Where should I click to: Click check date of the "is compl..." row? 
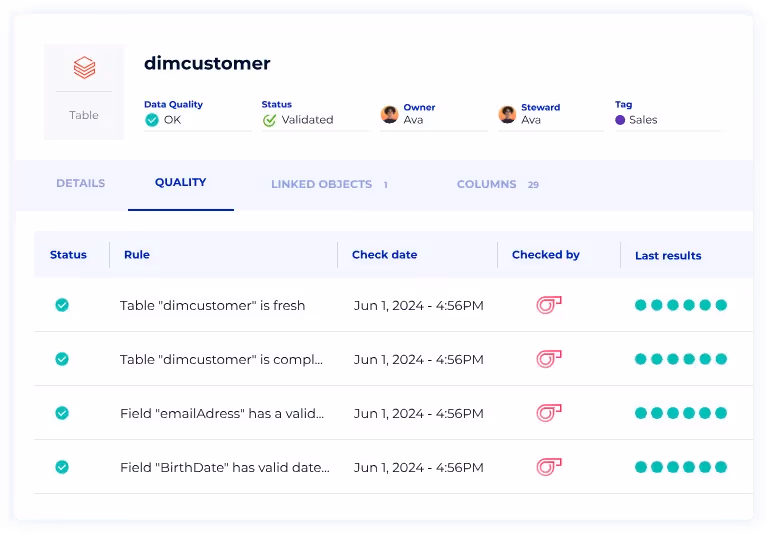click(x=419, y=359)
